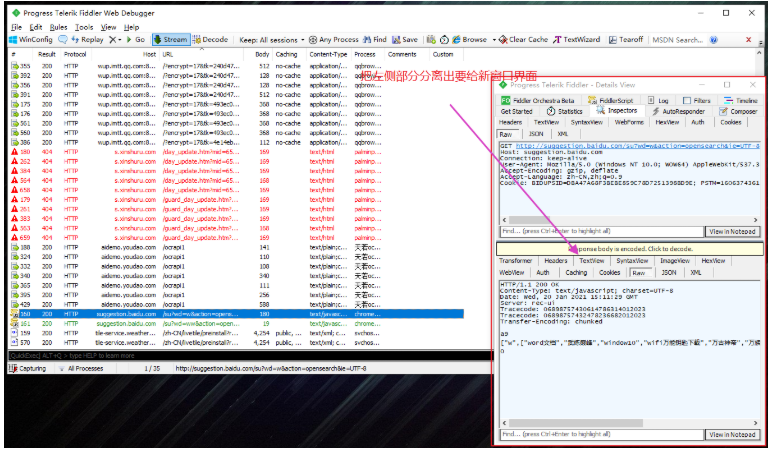Toggle Stream mode in the toolbar

pyautogui.click(x=171, y=40)
